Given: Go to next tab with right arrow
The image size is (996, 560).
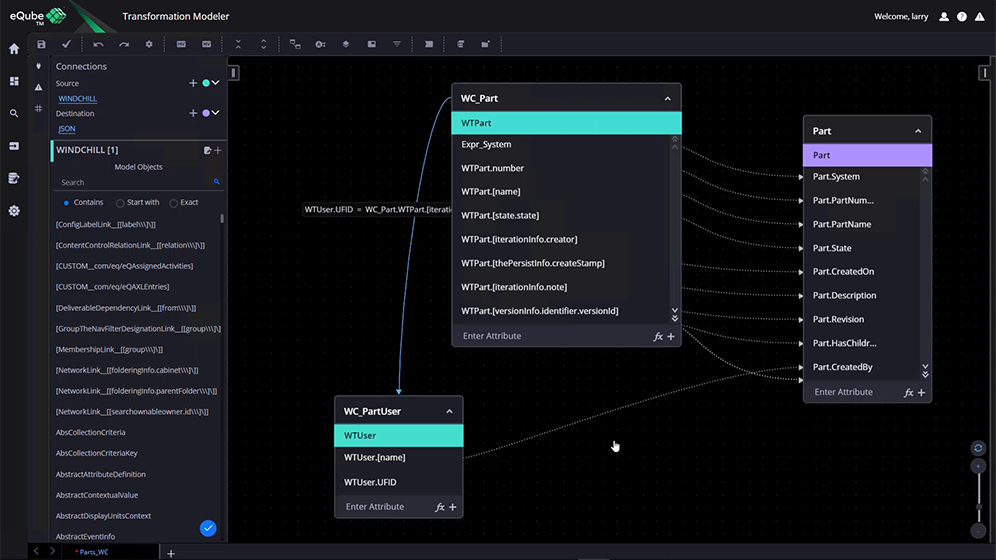Looking at the screenshot, I should click(x=52, y=551).
